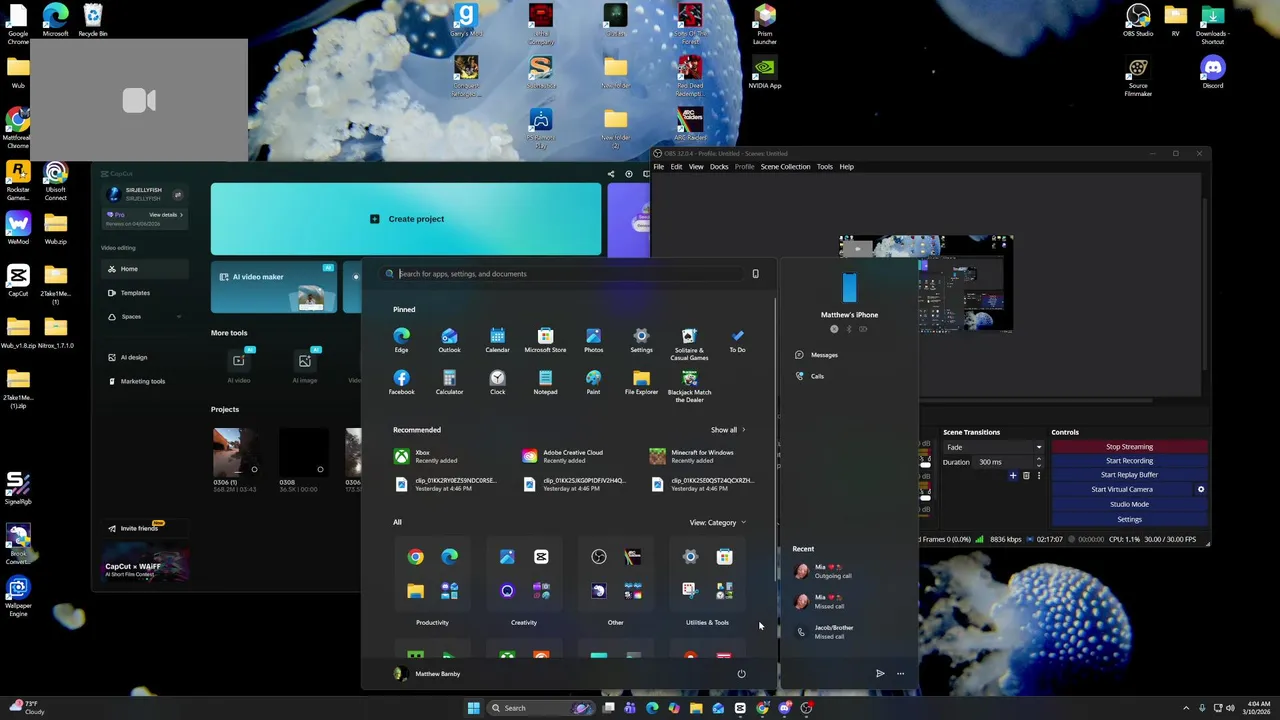Open OBS Scene Collection menu
The width and height of the screenshot is (1280, 720).
(x=785, y=167)
